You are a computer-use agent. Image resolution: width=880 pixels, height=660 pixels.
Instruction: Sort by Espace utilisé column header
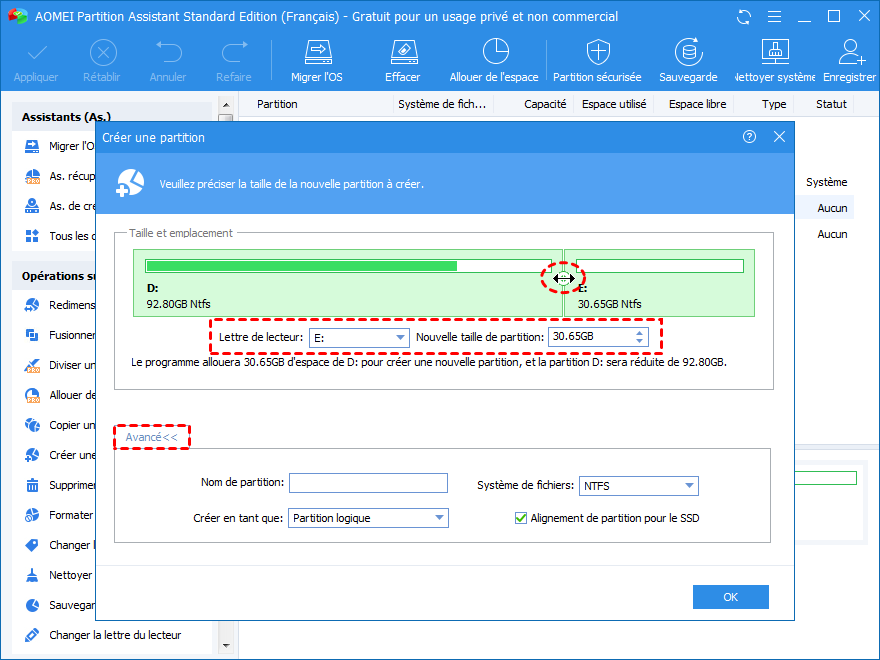click(614, 104)
